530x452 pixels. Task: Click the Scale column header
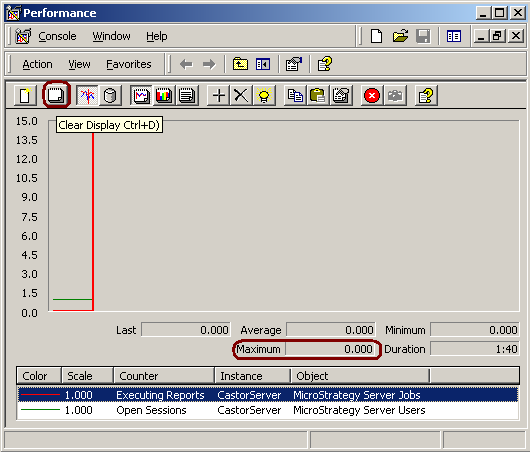[87, 376]
